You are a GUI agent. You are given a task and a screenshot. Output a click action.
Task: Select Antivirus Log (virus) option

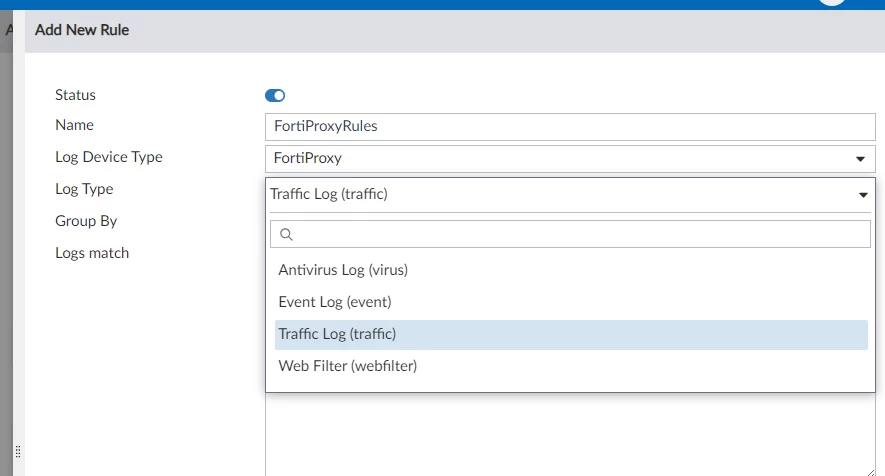coord(571,270)
